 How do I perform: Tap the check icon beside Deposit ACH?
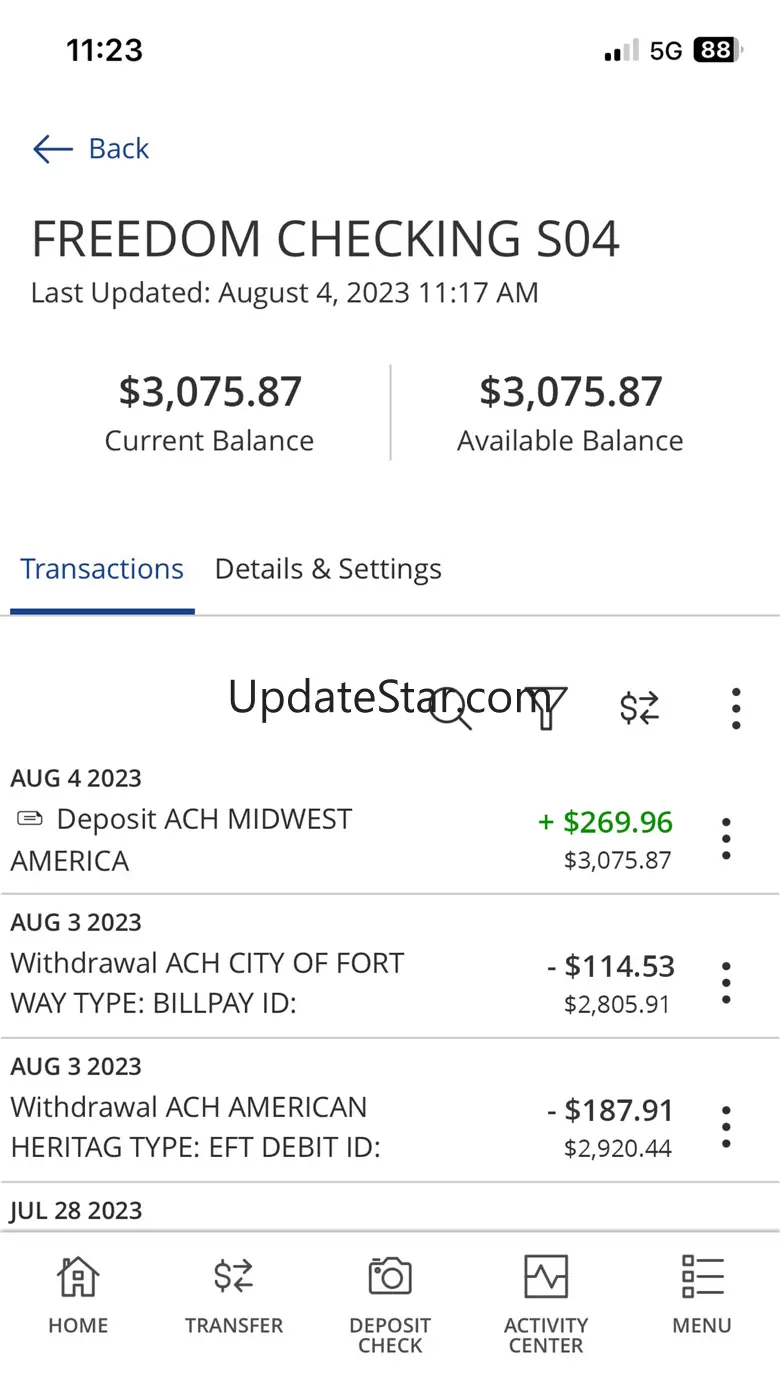pyautogui.click(x=30, y=819)
